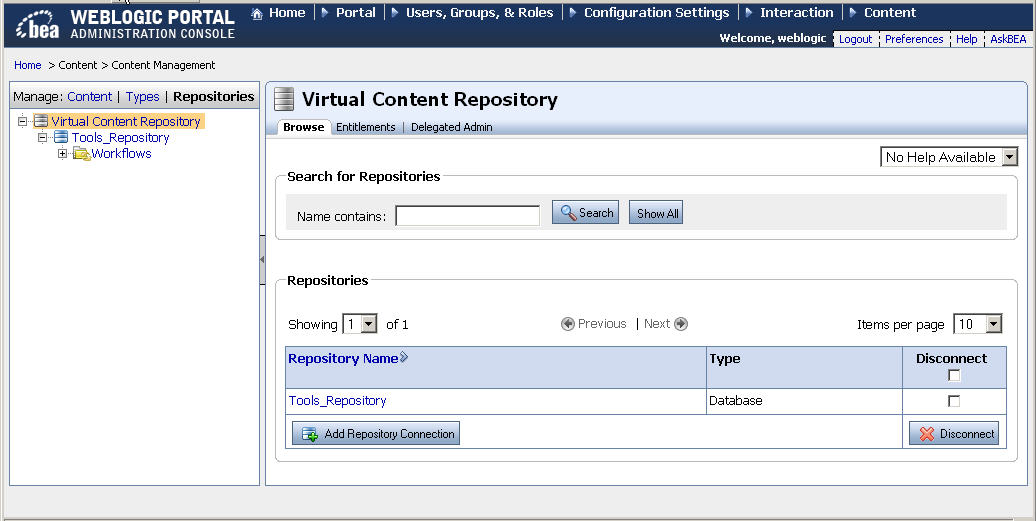This screenshot has width=1036, height=521.
Task: Open the Content top menu
Action: (890, 13)
